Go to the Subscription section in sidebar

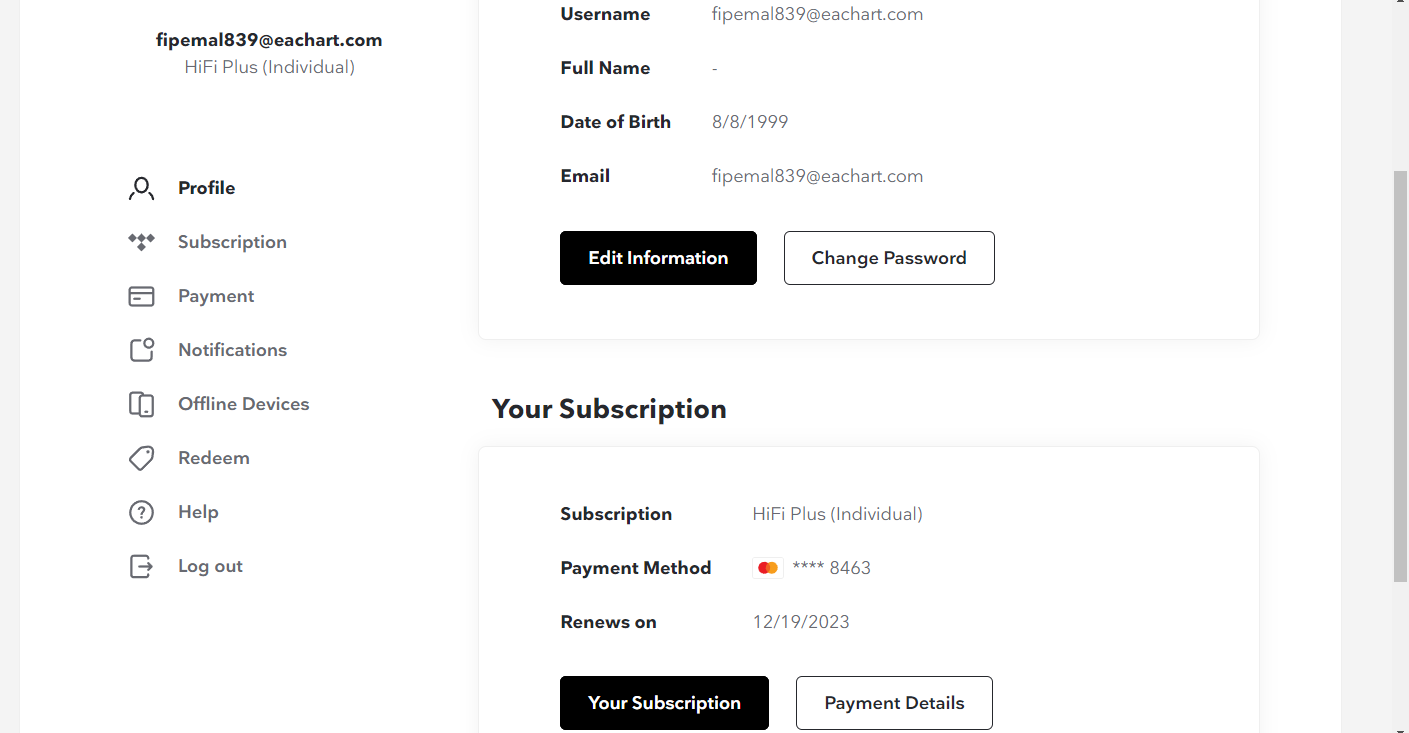point(232,242)
